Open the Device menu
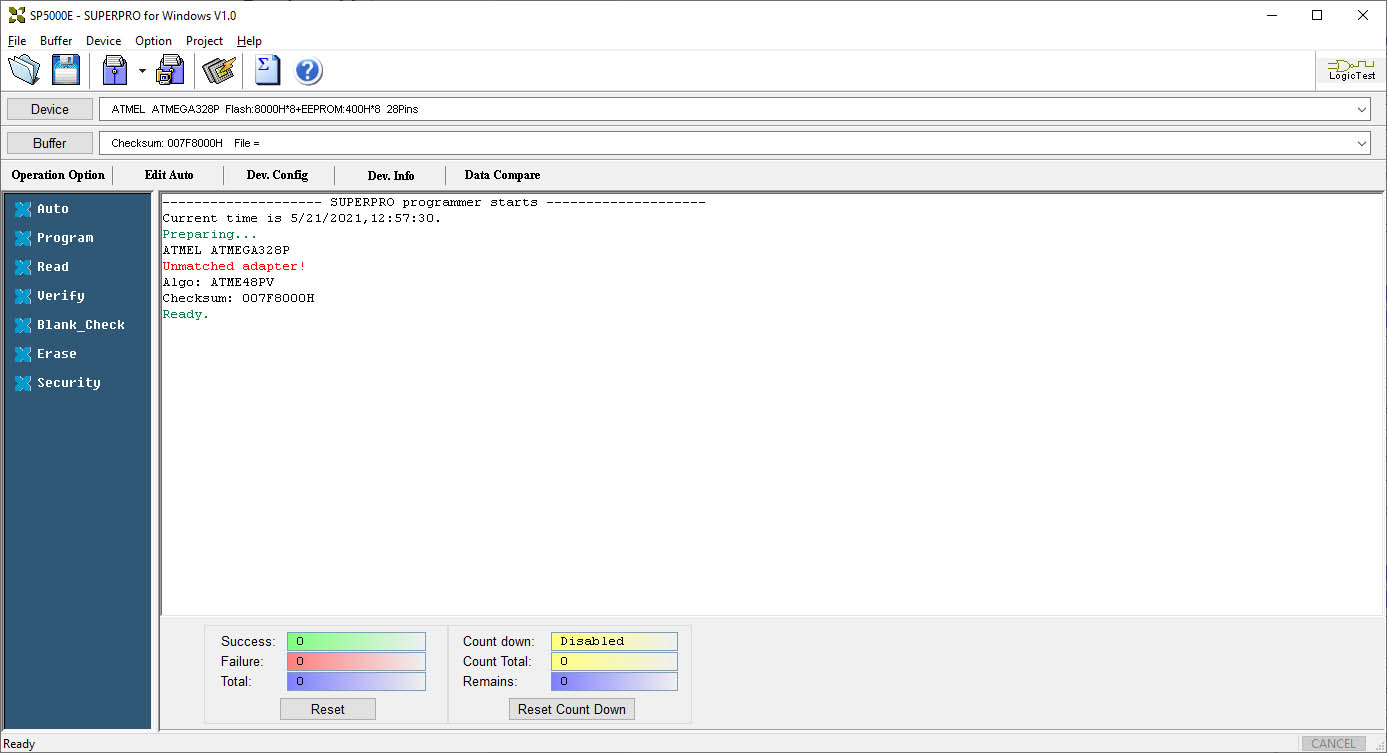This screenshot has width=1387, height=753. coord(103,41)
